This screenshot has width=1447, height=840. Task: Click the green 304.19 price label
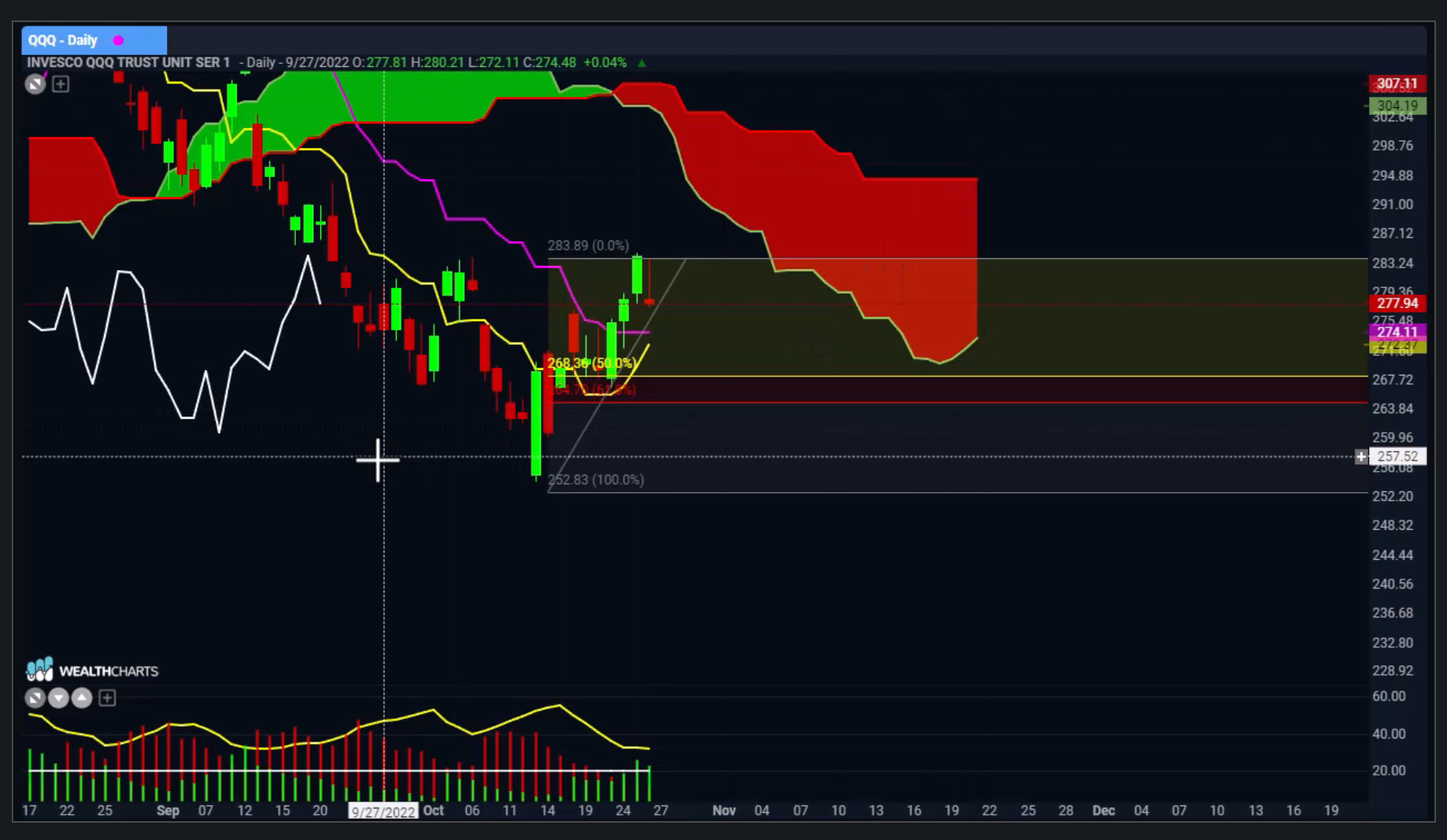click(x=1397, y=105)
